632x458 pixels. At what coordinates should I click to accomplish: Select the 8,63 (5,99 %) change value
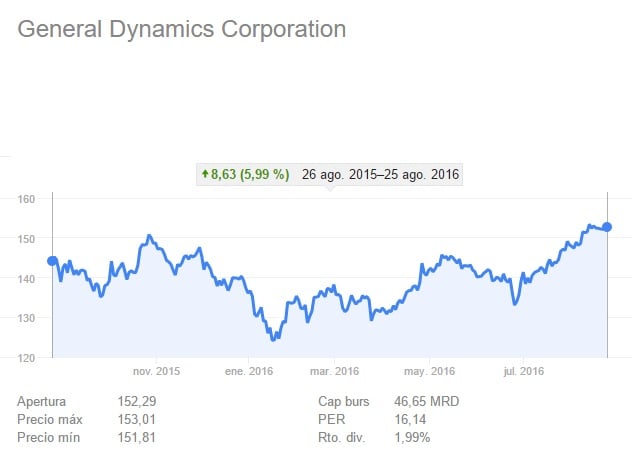point(250,174)
